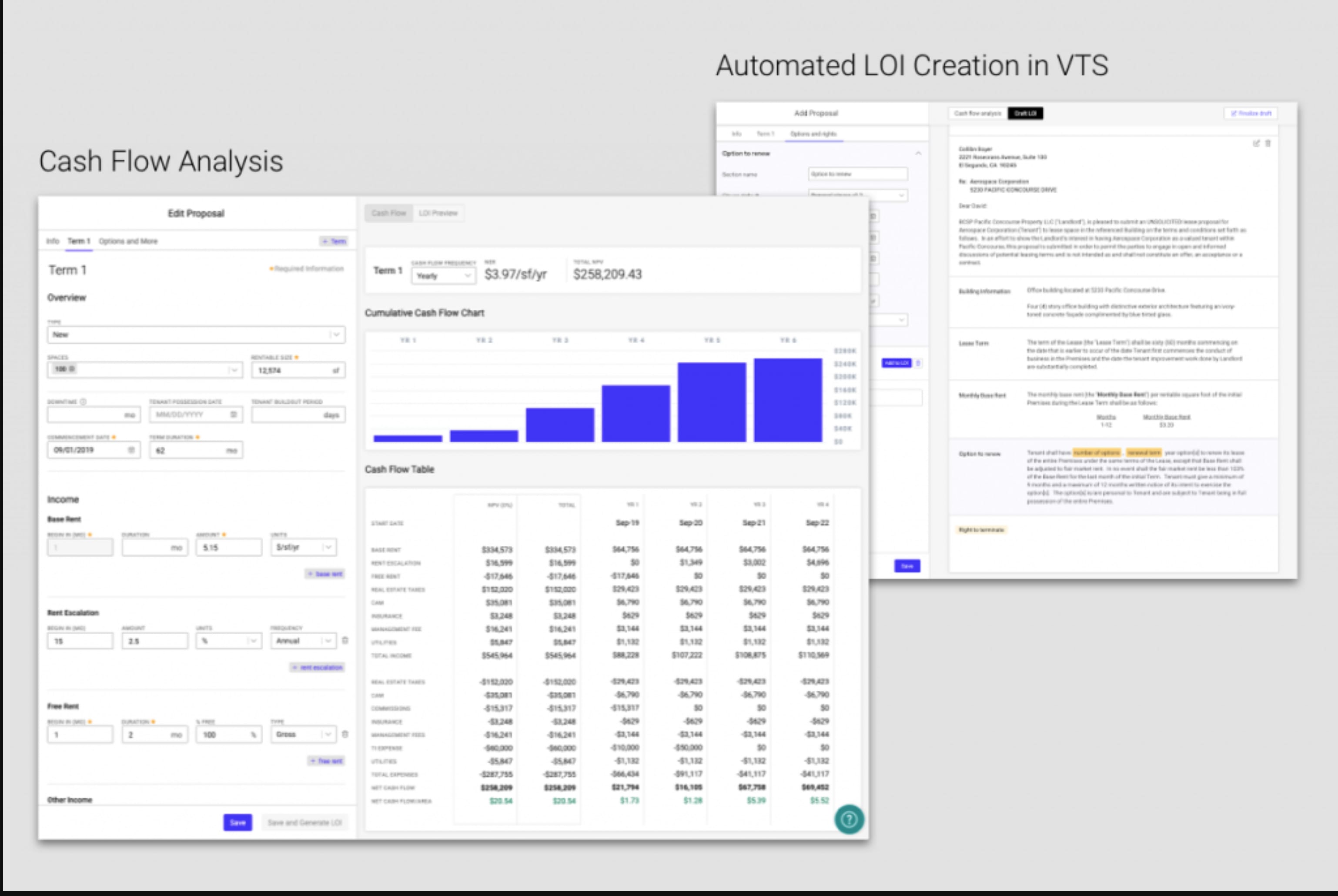Open the Tenant Possession Date calendar icon
This screenshot has width=1338, height=896.
(x=233, y=414)
